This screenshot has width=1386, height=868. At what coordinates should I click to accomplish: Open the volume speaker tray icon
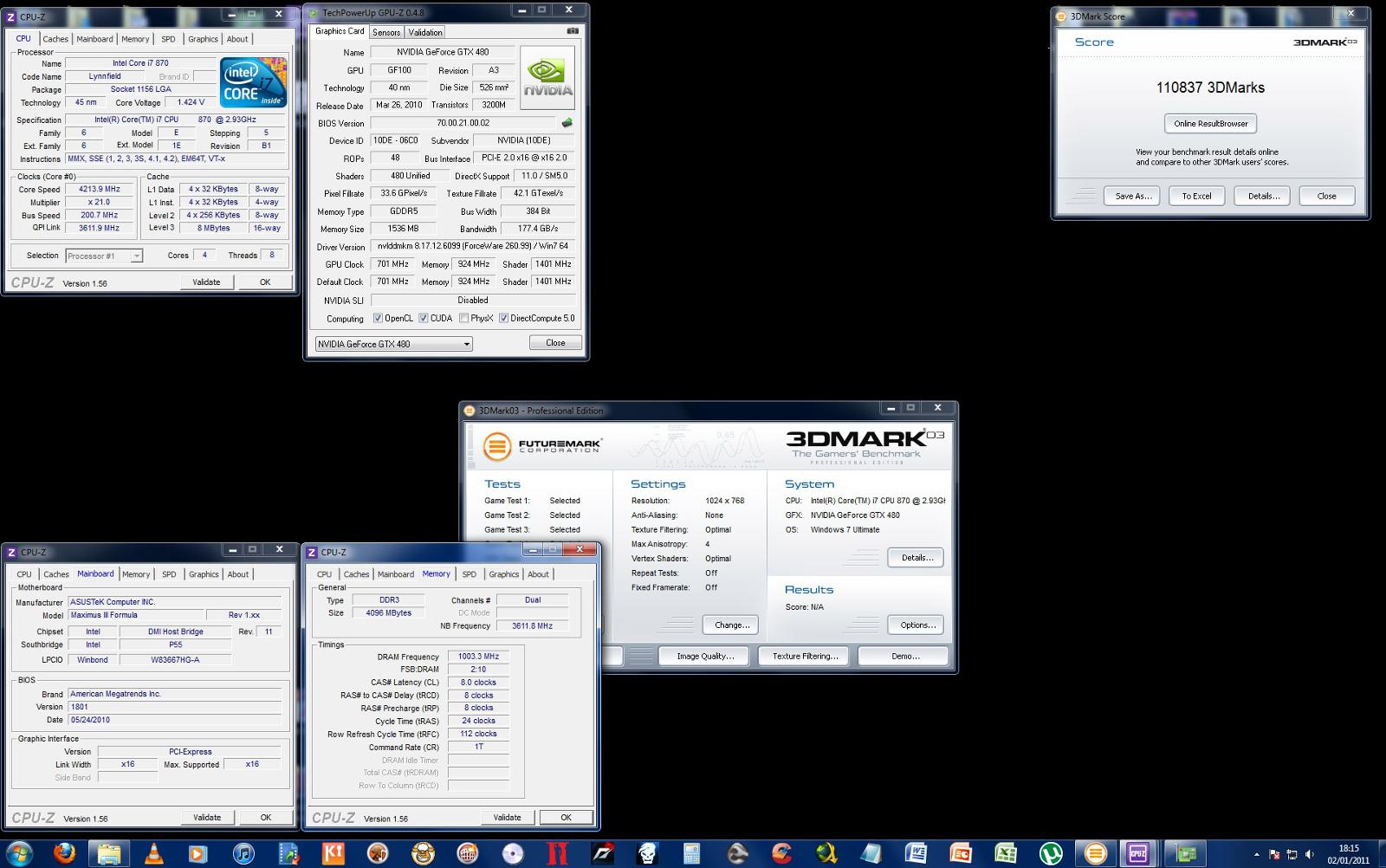[x=1310, y=854]
